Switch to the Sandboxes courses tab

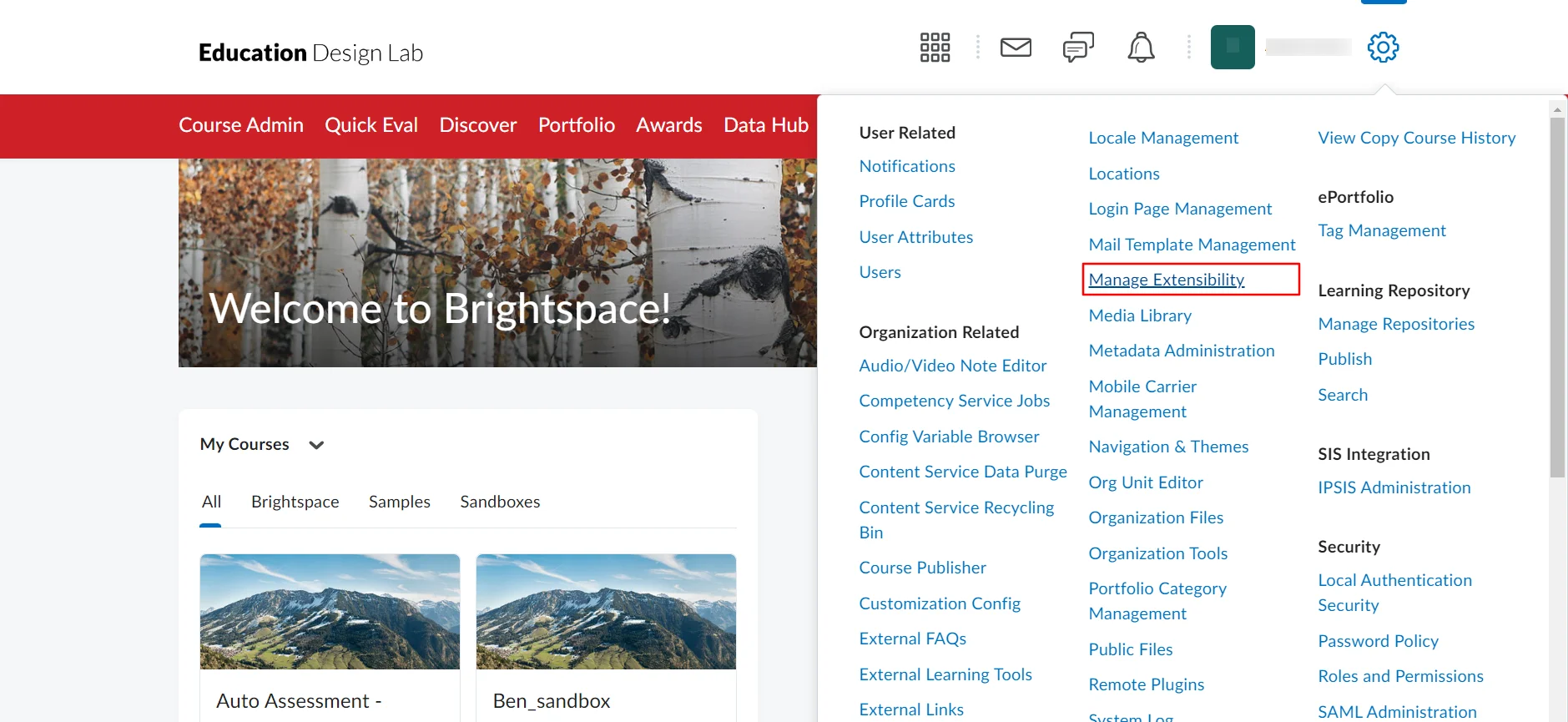click(500, 502)
